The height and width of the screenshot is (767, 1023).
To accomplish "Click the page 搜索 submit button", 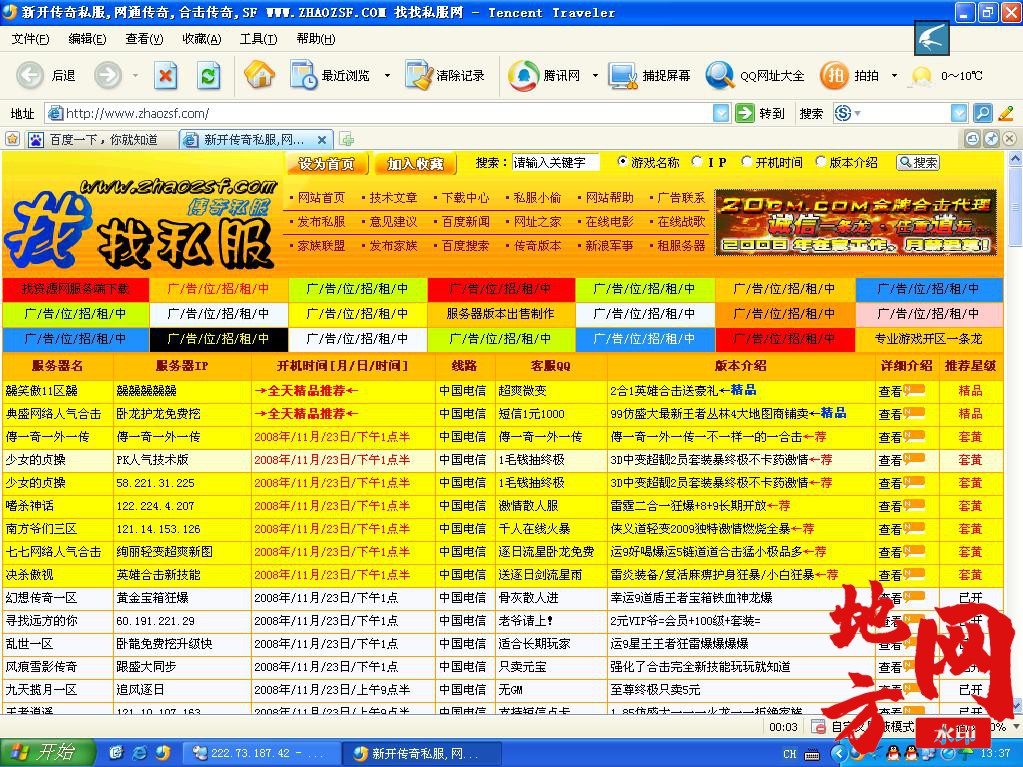I will click(918, 162).
